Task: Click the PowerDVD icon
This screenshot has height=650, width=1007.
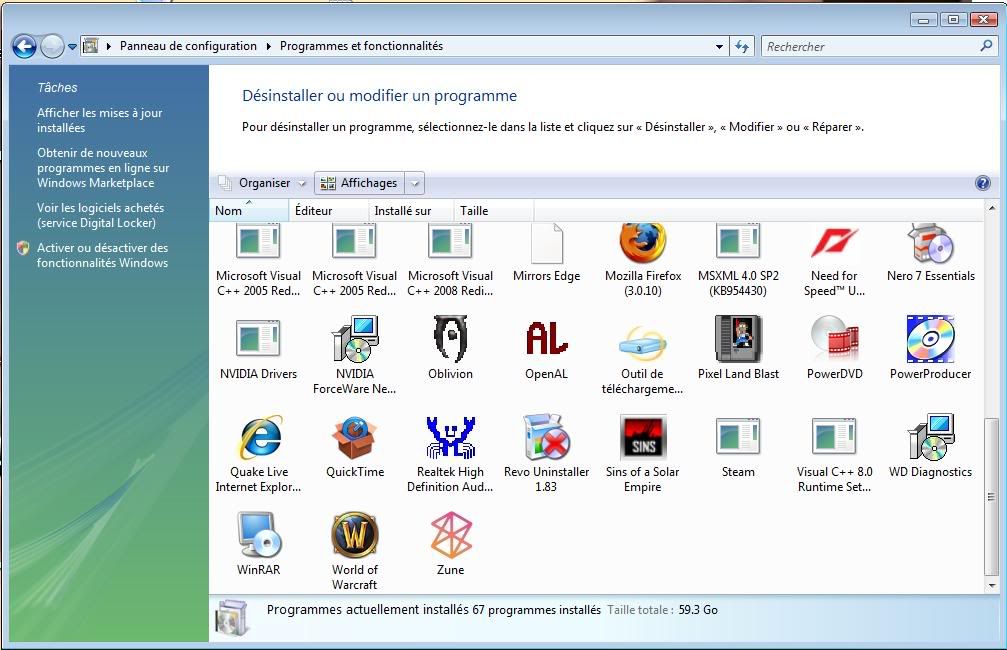Action: point(834,340)
